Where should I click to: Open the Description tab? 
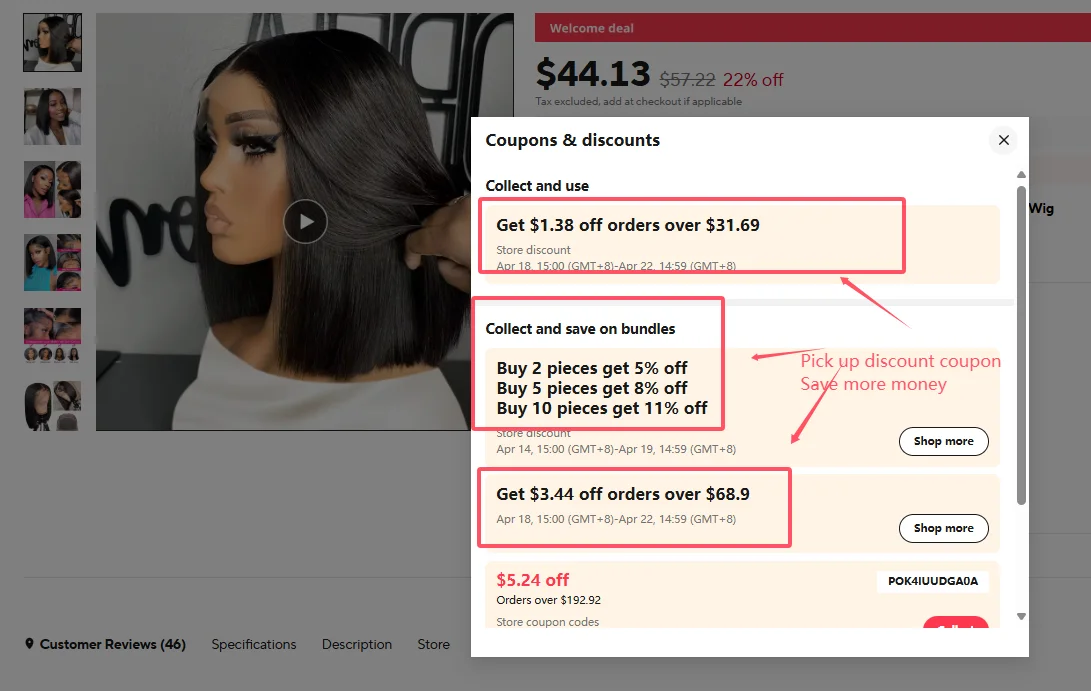click(357, 644)
